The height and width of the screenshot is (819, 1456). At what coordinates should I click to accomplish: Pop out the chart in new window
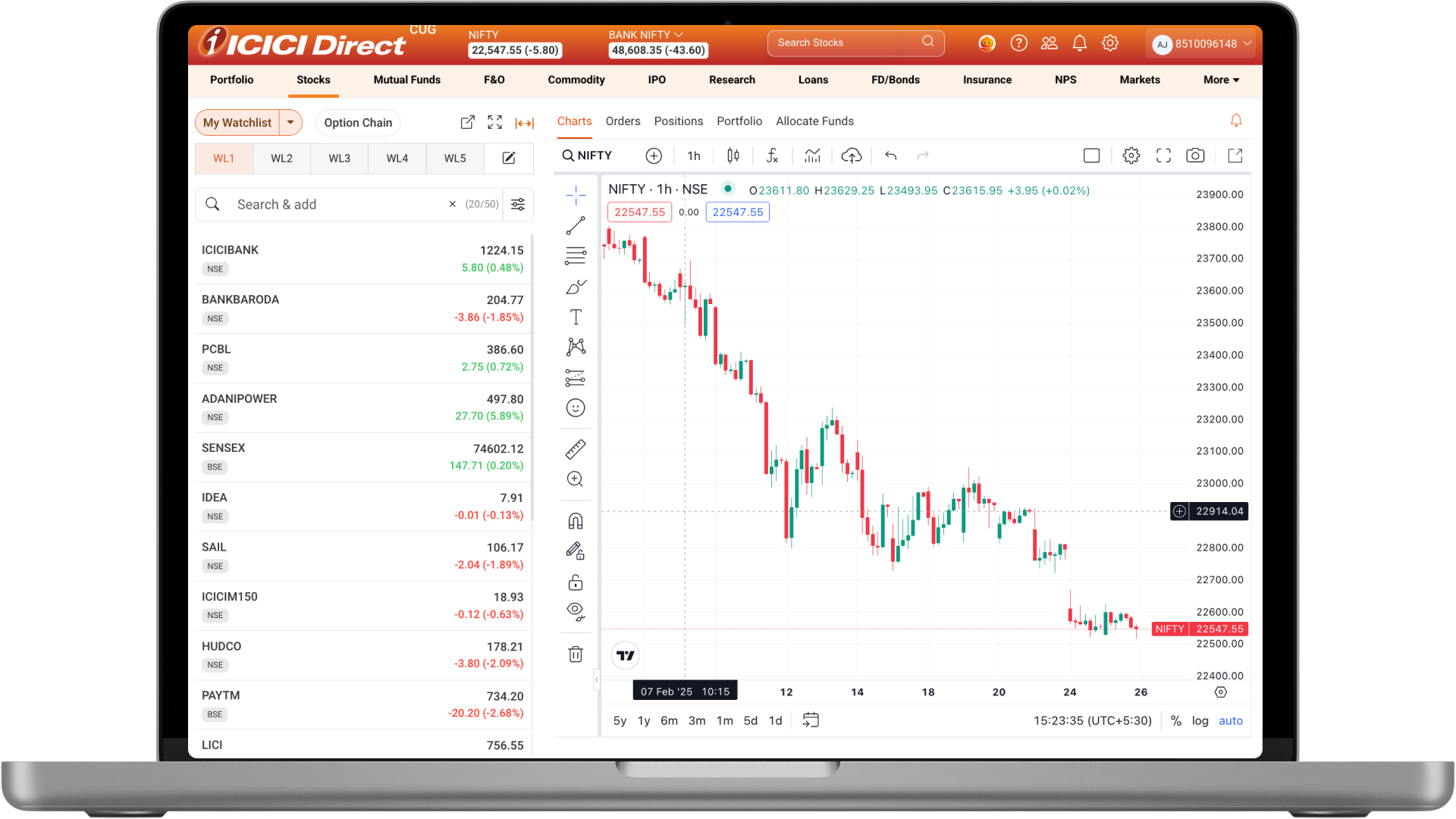click(x=1235, y=155)
